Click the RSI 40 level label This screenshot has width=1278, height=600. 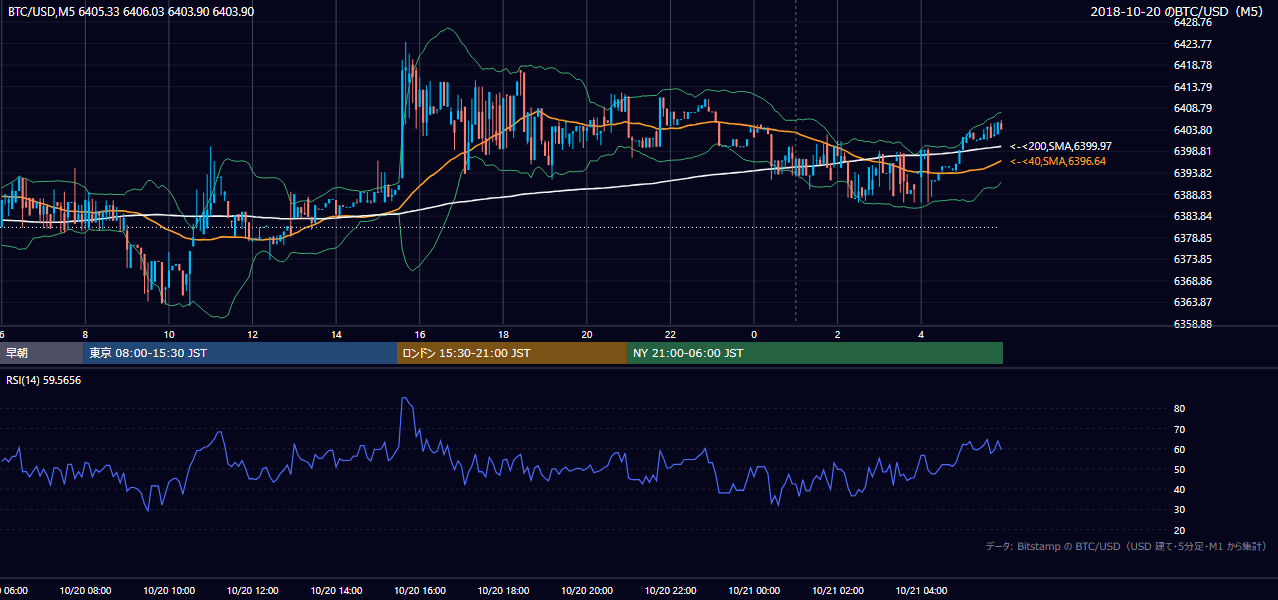pyautogui.click(x=1179, y=490)
